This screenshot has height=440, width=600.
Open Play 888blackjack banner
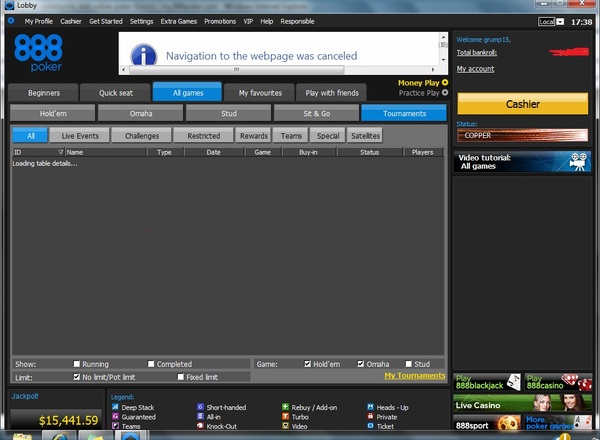(487, 382)
